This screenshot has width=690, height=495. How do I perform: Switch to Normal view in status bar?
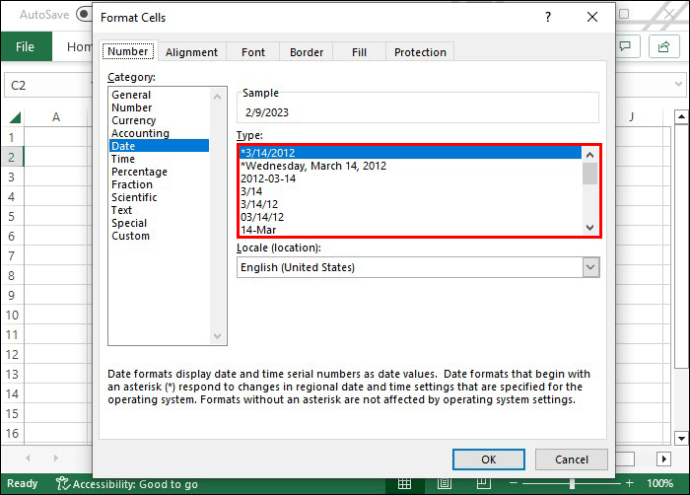click(405, 484)
